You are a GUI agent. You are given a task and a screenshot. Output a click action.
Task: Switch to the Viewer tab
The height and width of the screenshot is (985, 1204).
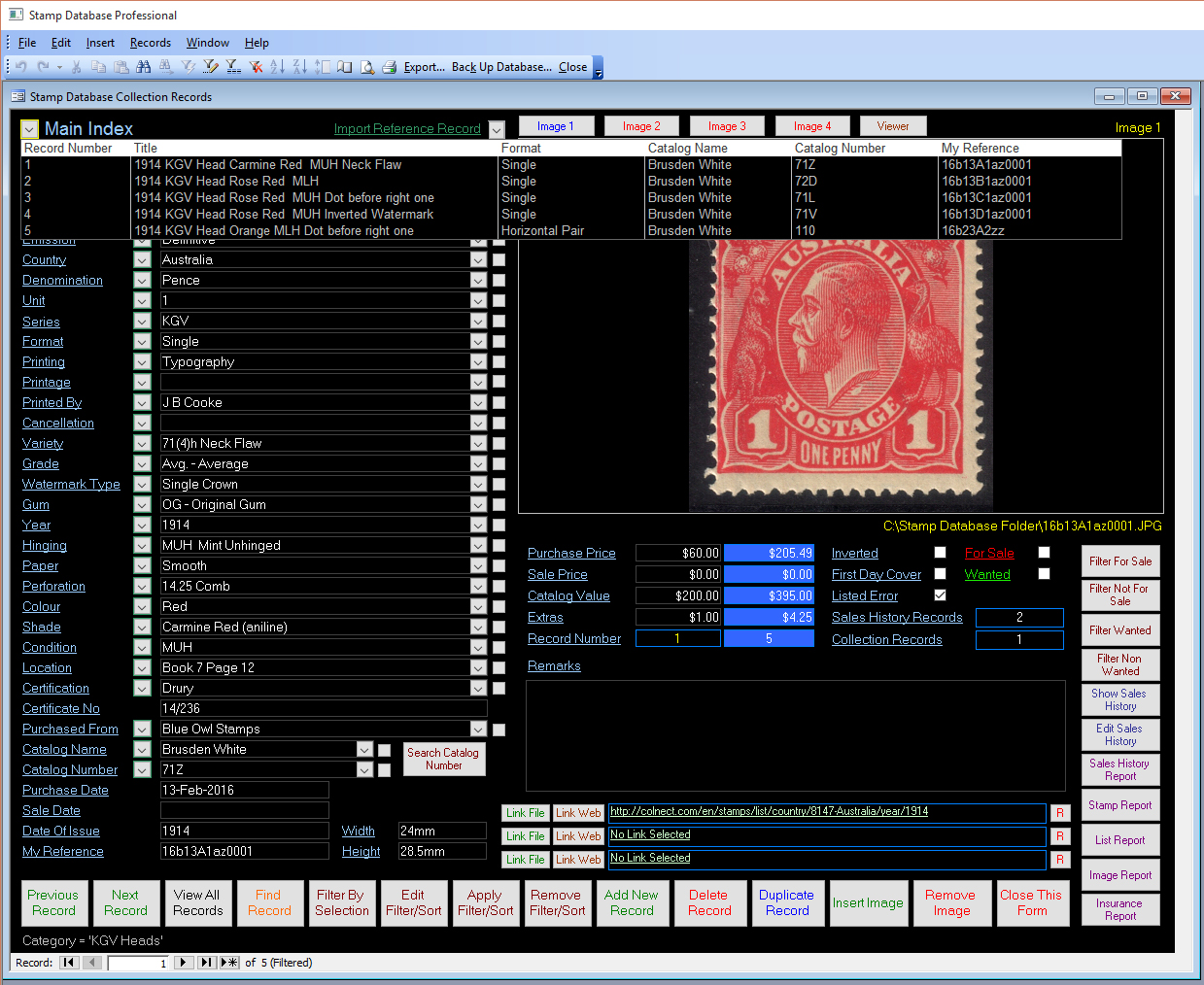coord(893,126)
